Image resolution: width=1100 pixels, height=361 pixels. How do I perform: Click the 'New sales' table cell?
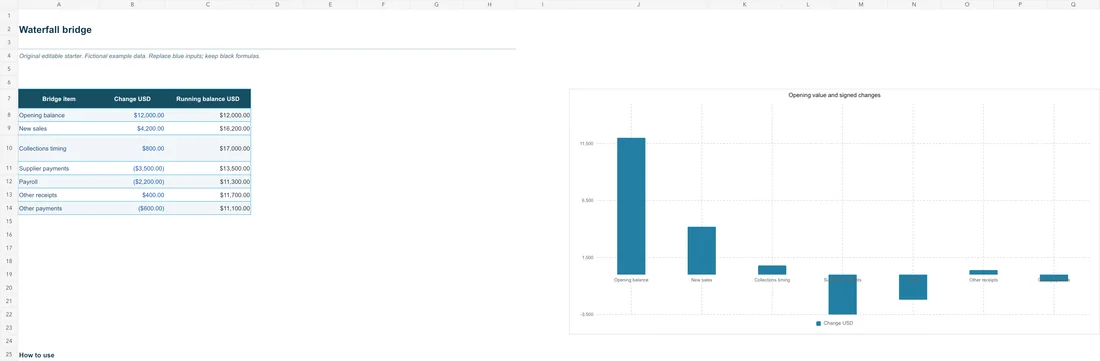pyautogui.click(x=59, y=128)
